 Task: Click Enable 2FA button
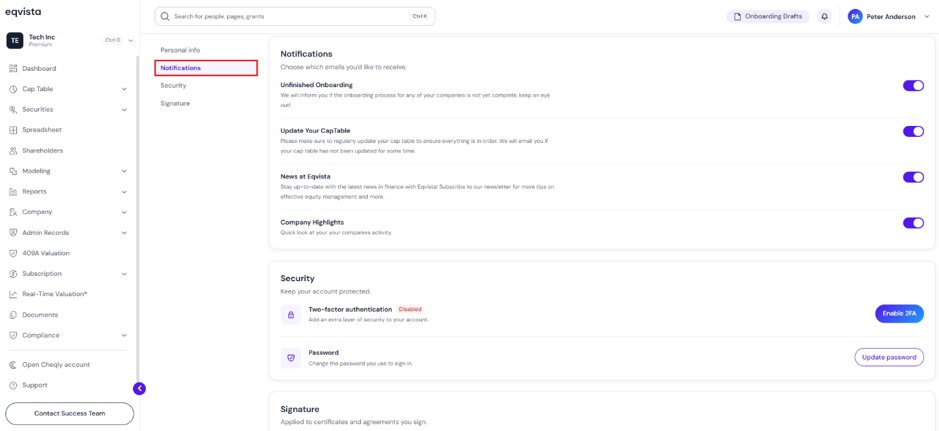pyautogui.click(x=899, y=314)
